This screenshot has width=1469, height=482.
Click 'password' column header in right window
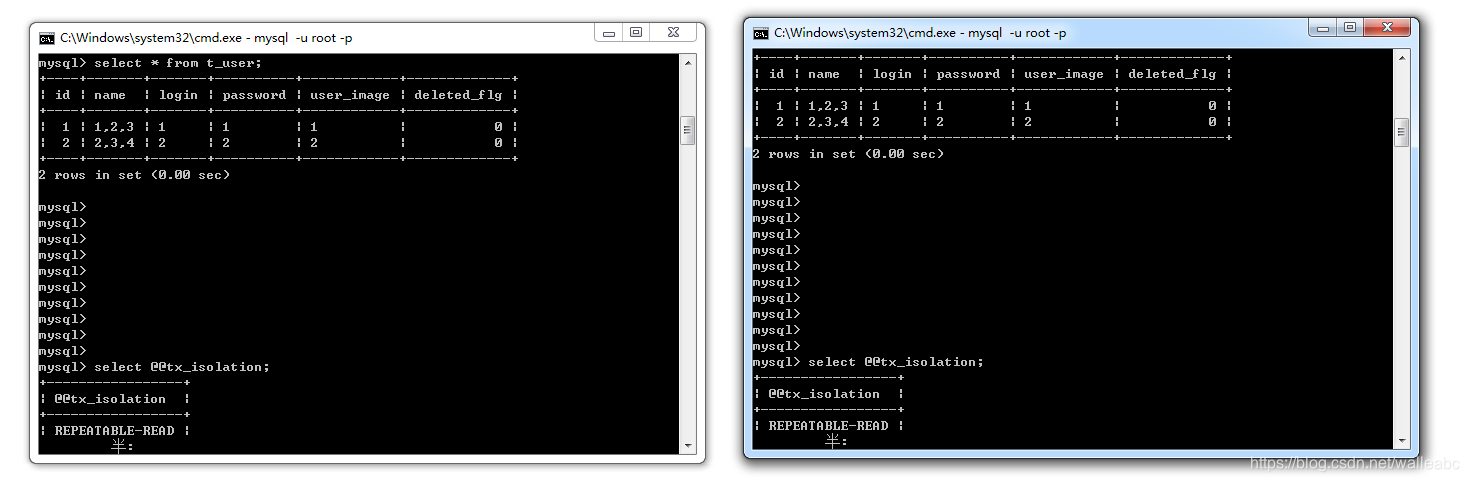(x=968, y=74)
